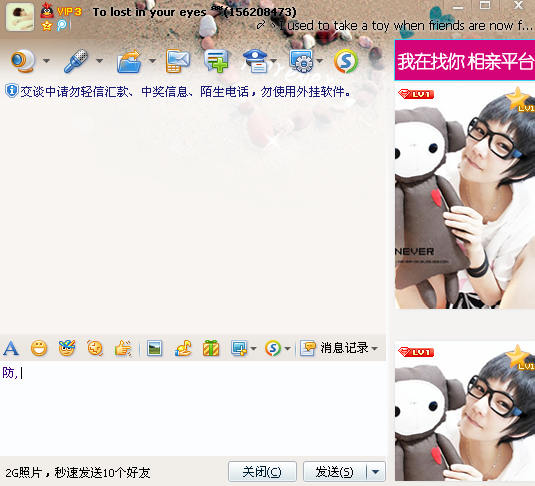Open webcam options dropdown arrow
Screen dimensions: 535x486
coord(46,61)
